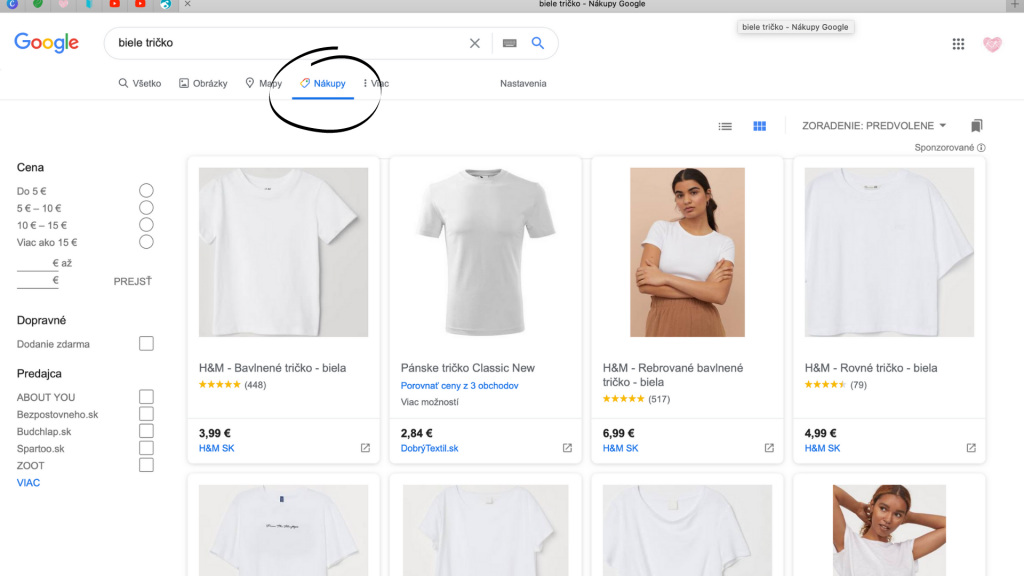This screenshot has width=1024, height=576.
Task: Check Budchlap.sk seller filter
Action: pyautogui.click(x=146, y=431)
